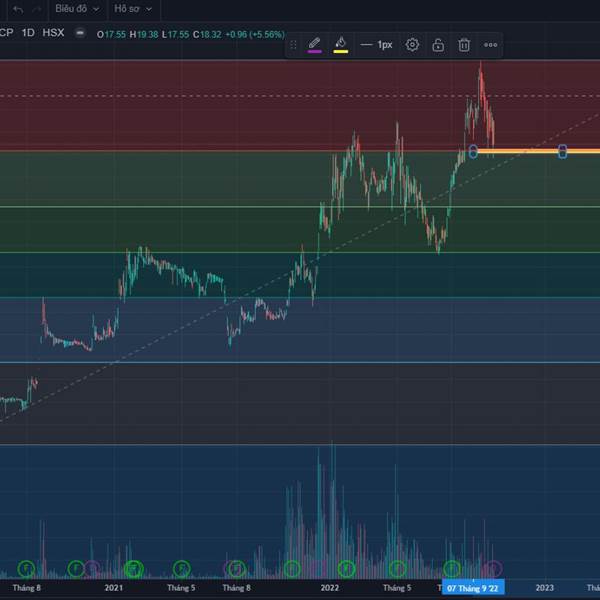Click the HSX exchange label
Viewport: 600px width, 600px height.
tap(53, 33)
